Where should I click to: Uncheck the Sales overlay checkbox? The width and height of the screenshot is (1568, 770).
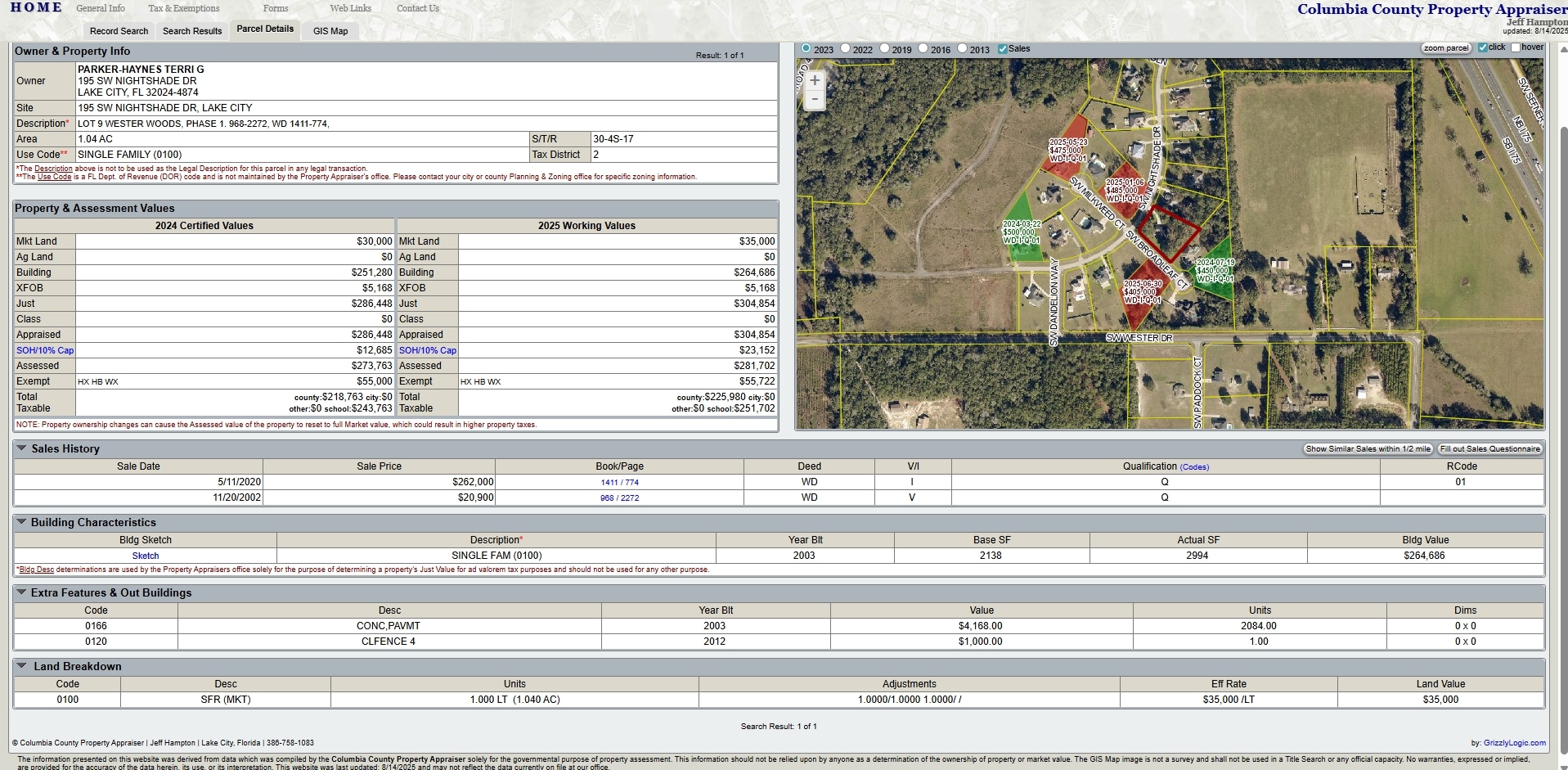click(1003, 49)
